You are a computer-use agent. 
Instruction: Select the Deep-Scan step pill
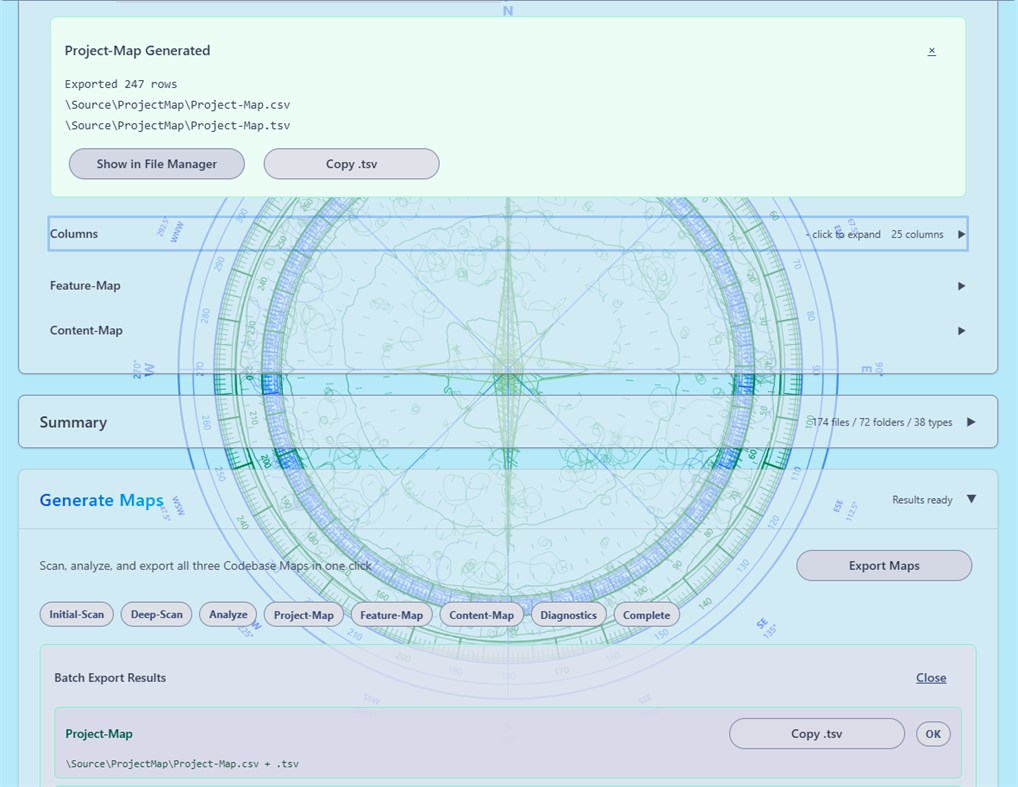[x=156, y=614]
